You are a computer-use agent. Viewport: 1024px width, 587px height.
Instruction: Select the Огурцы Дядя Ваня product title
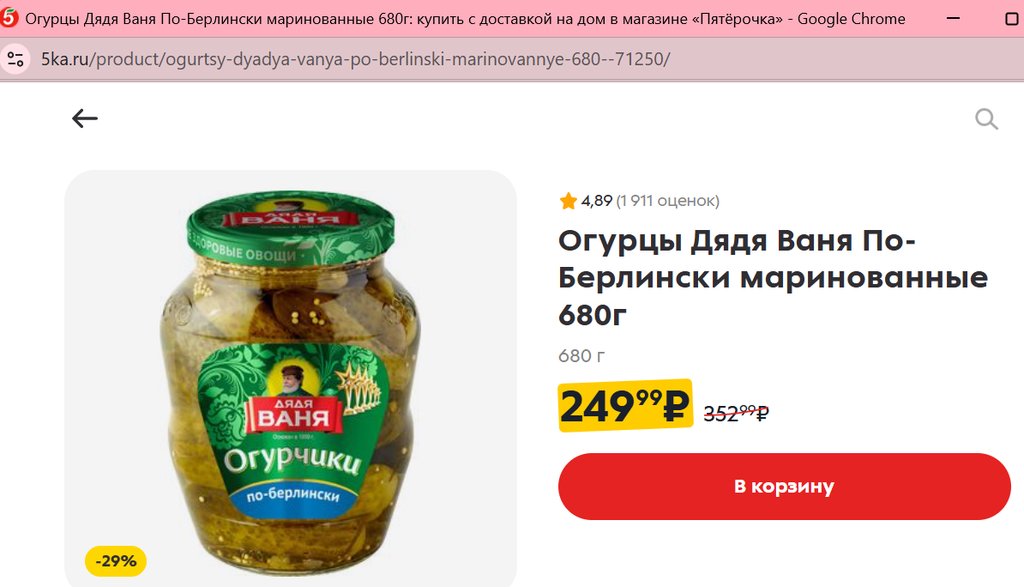pyautogui.click(x=773, y=278)
